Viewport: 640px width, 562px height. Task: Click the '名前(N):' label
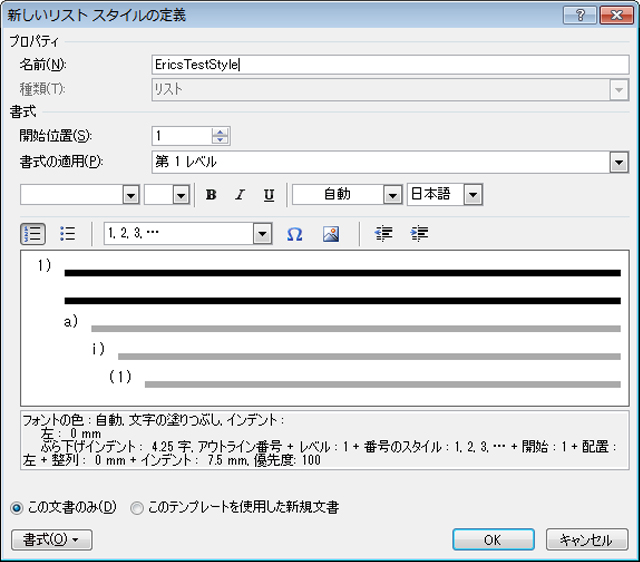point(43,64)
